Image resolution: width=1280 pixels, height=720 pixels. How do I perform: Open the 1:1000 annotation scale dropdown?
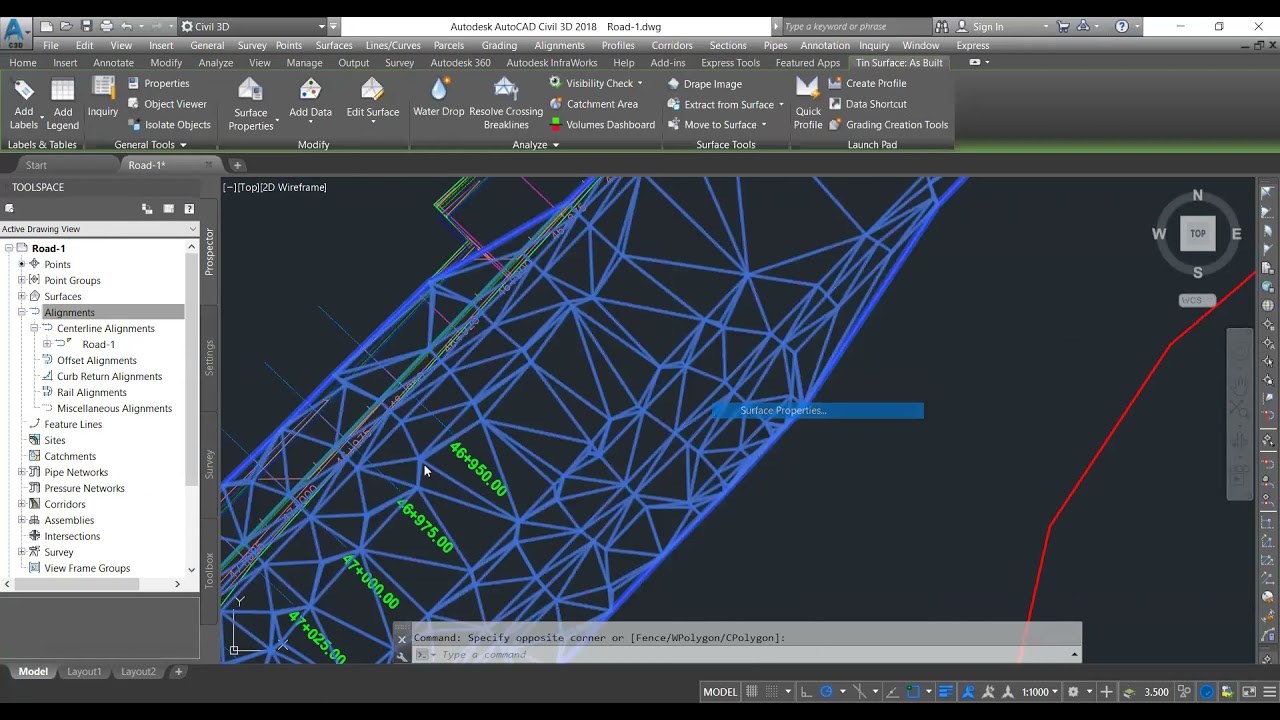point(1039,692)
